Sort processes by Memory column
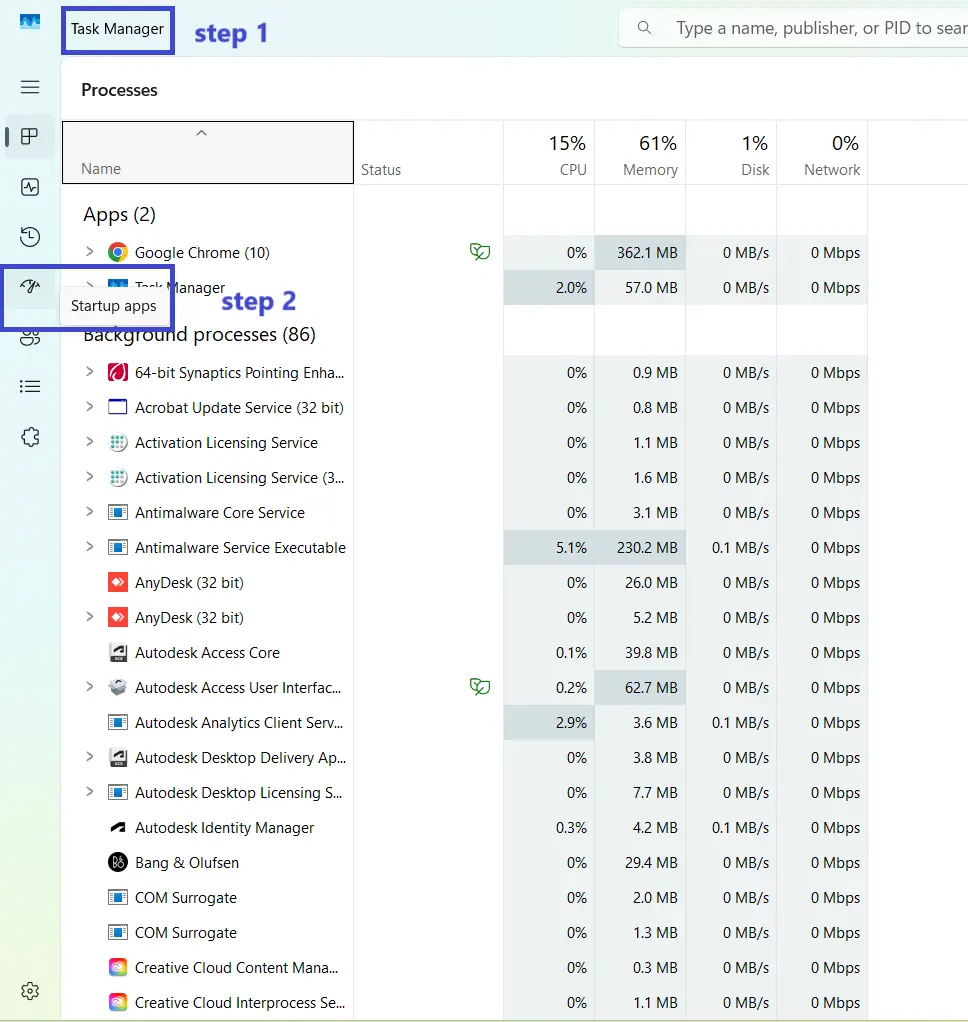This screenshot has height=1022, width=968. [x=640, y=155]
